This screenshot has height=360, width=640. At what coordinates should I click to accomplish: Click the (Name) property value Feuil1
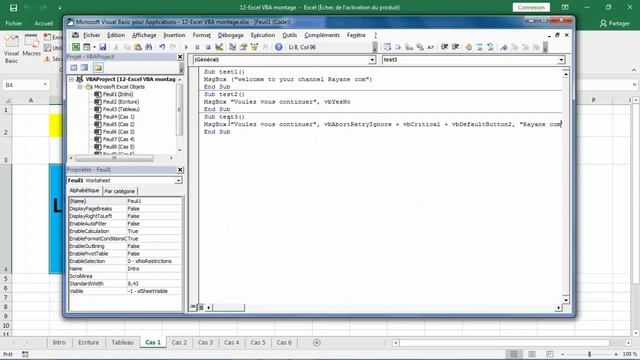pyautogui.click(x=154, y=201)
